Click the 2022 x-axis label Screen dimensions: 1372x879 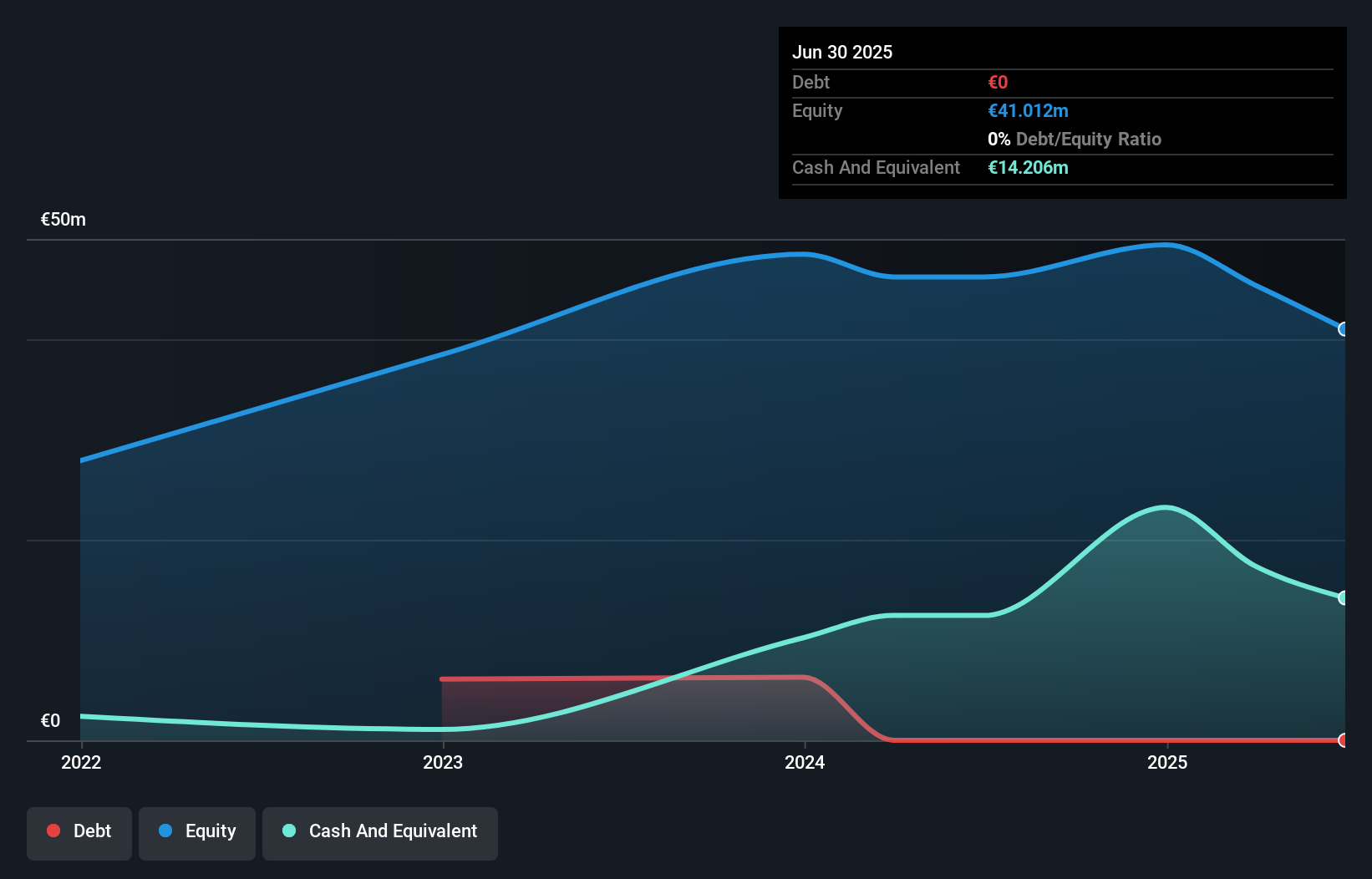click(x=81, y=762)
